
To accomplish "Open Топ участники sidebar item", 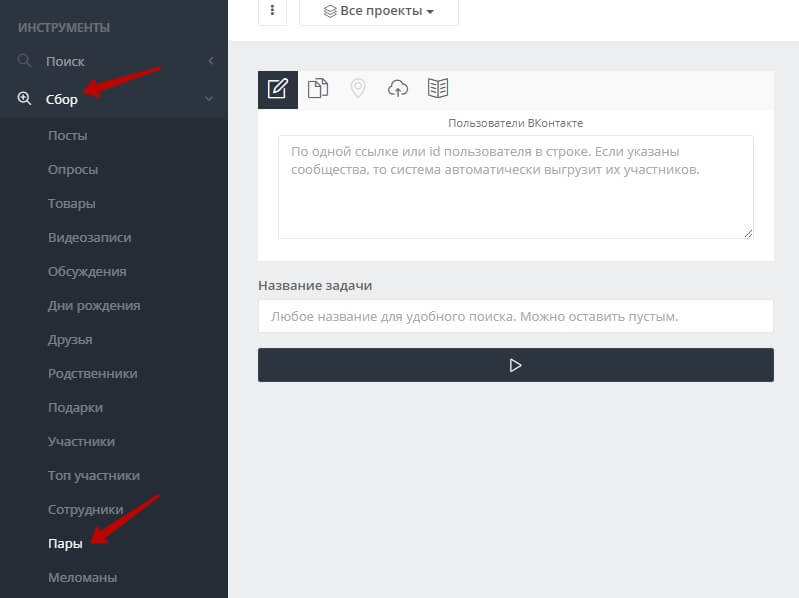I will pos(94,475).
